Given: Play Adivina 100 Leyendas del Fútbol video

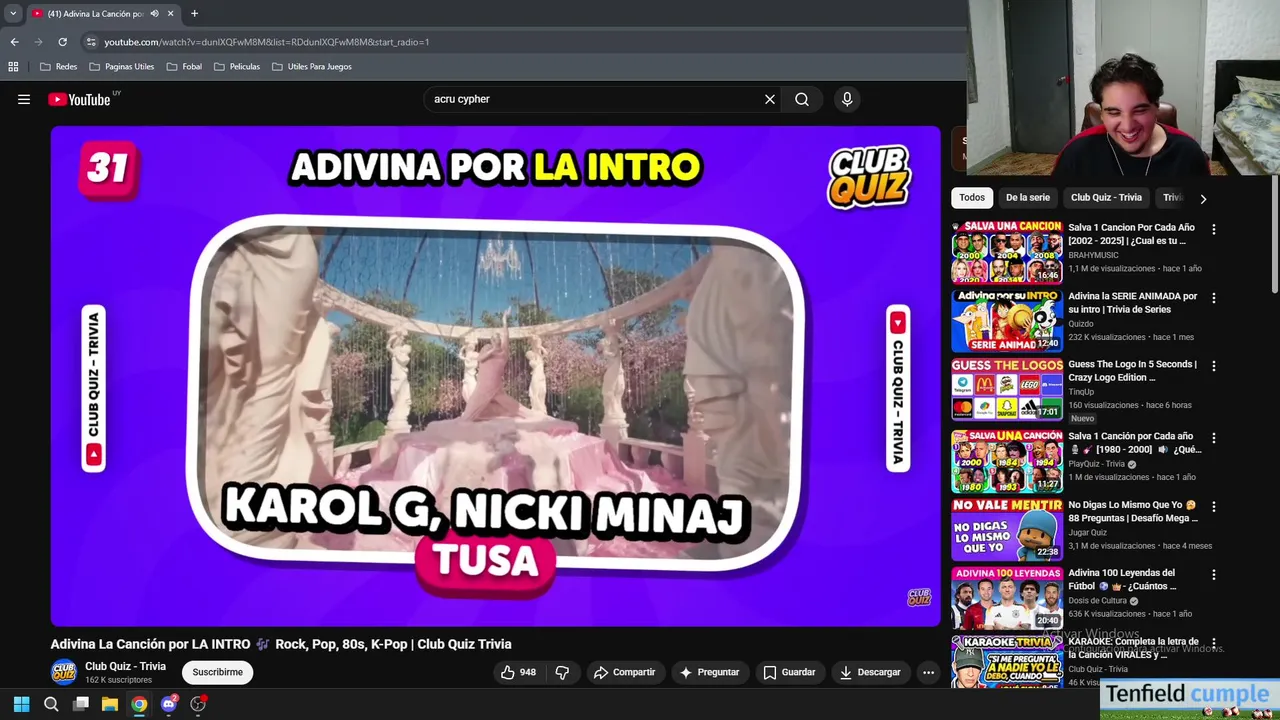Looking at the screenshot, I should (x=1007, y=598).
